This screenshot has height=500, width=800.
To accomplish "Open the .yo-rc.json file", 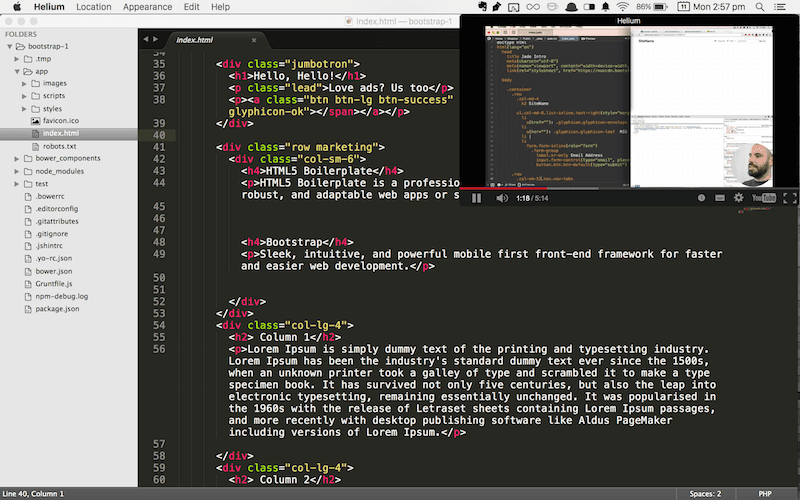I will click(x=54, y=258).
